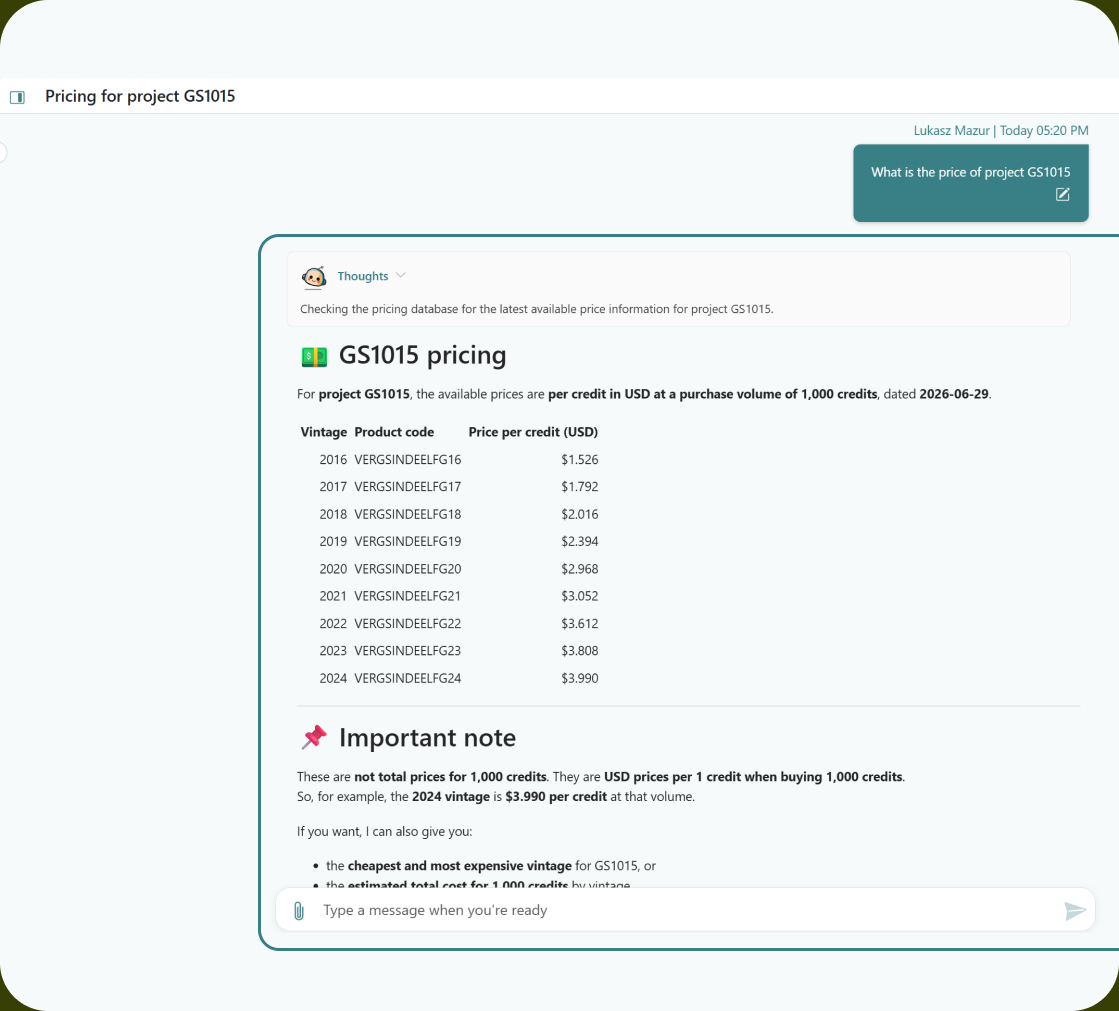Click Lukasz Mazur timestamp text
This screenshot has height=1011, width=1119.
click(1001, 131)
